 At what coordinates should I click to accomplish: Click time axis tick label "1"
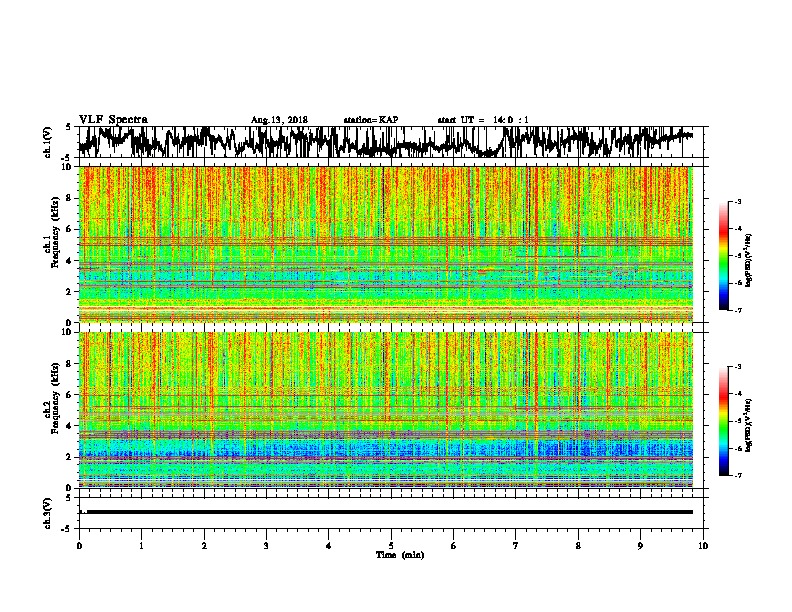point(141,546)
